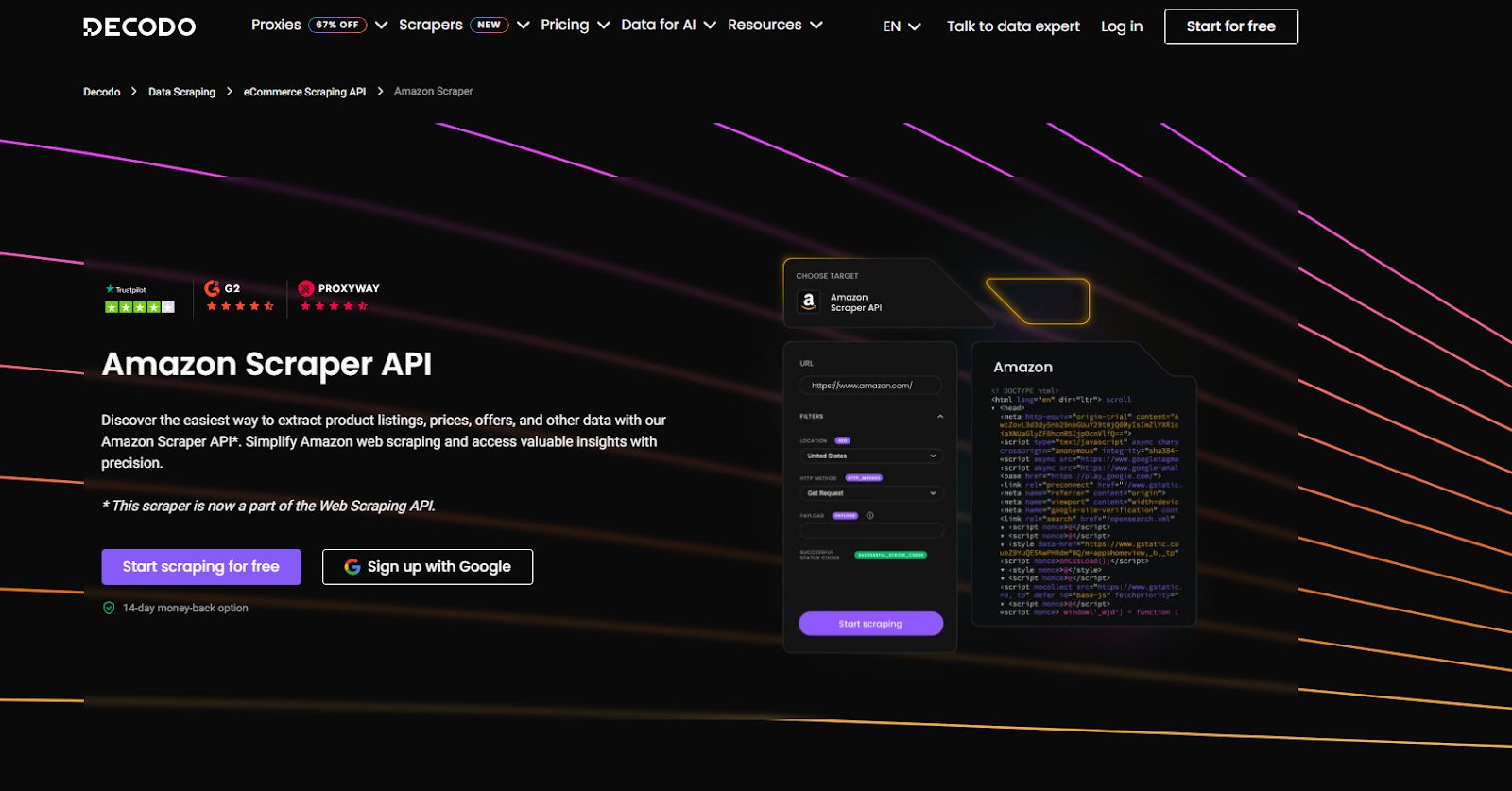Click the green successful status codes tag
The image size is (1512, 791).
890,555
